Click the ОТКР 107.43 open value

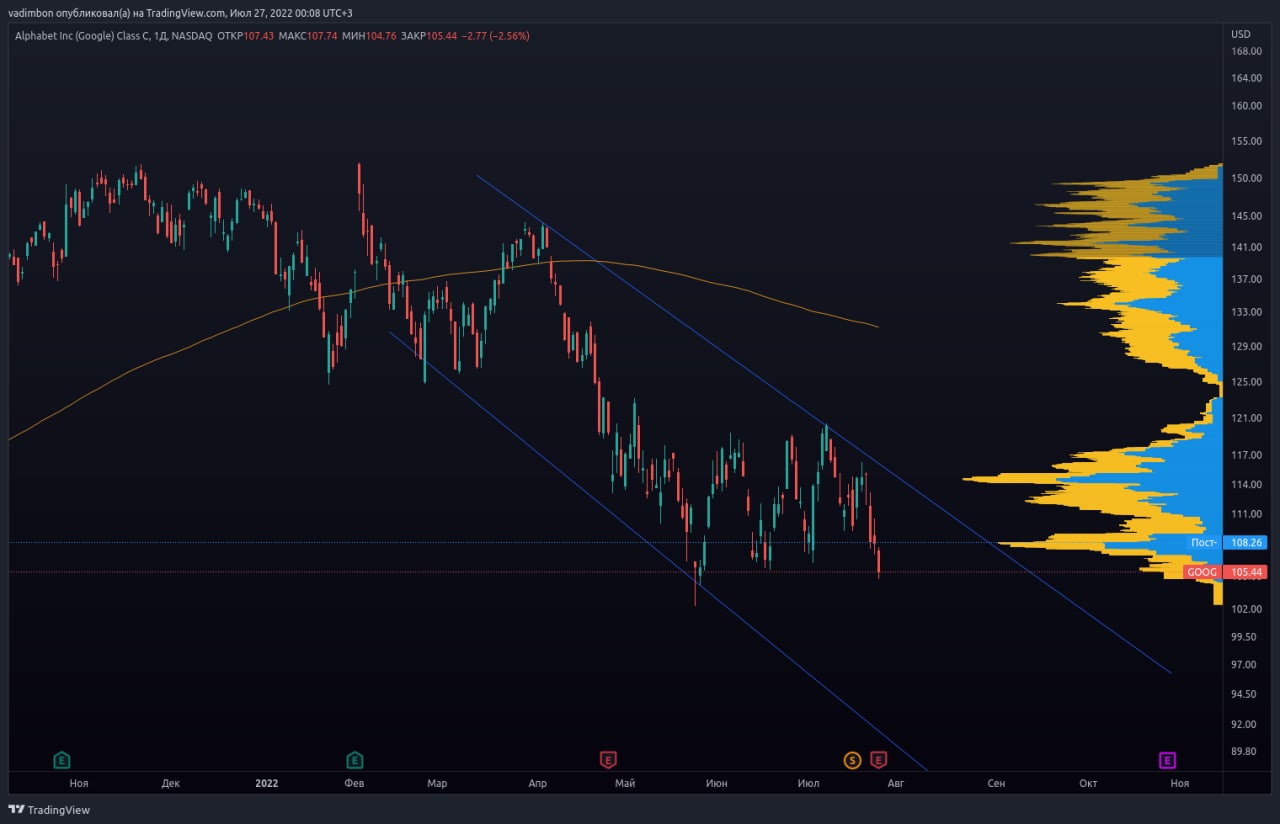pyautogui.click(x=246, y=36)
